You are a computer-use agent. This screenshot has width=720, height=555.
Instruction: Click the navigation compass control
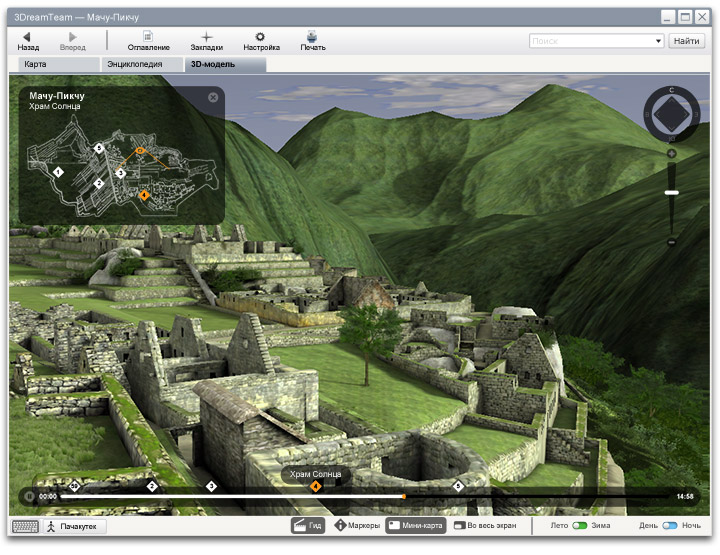671,114
